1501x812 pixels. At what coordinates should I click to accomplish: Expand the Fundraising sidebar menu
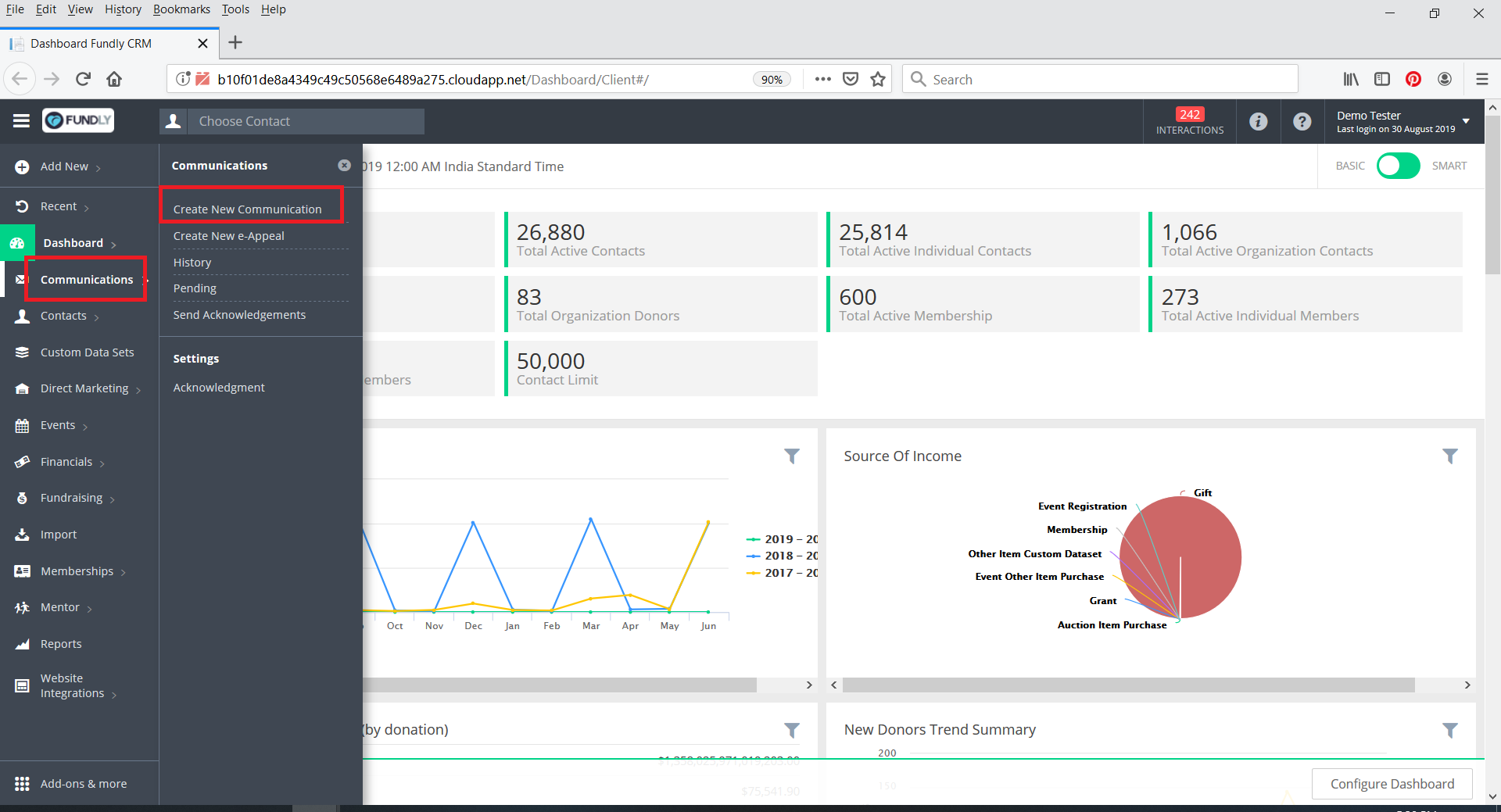tap(72, 498)
